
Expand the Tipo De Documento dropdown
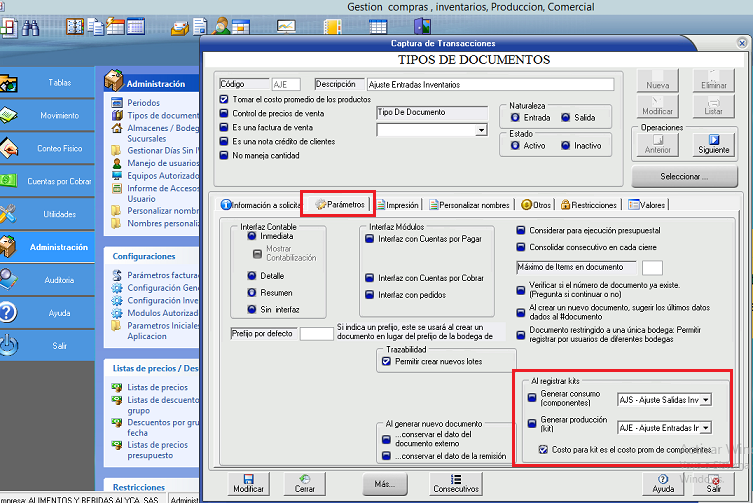pyautogui.click(x=481, y=130)
